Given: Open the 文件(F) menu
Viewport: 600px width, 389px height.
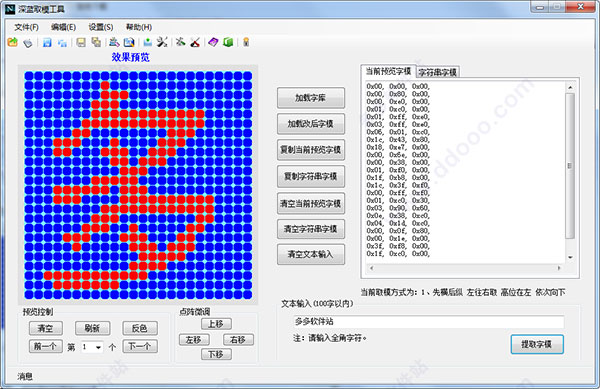Looking at the screenshot, I should click(x=26, y=27).
